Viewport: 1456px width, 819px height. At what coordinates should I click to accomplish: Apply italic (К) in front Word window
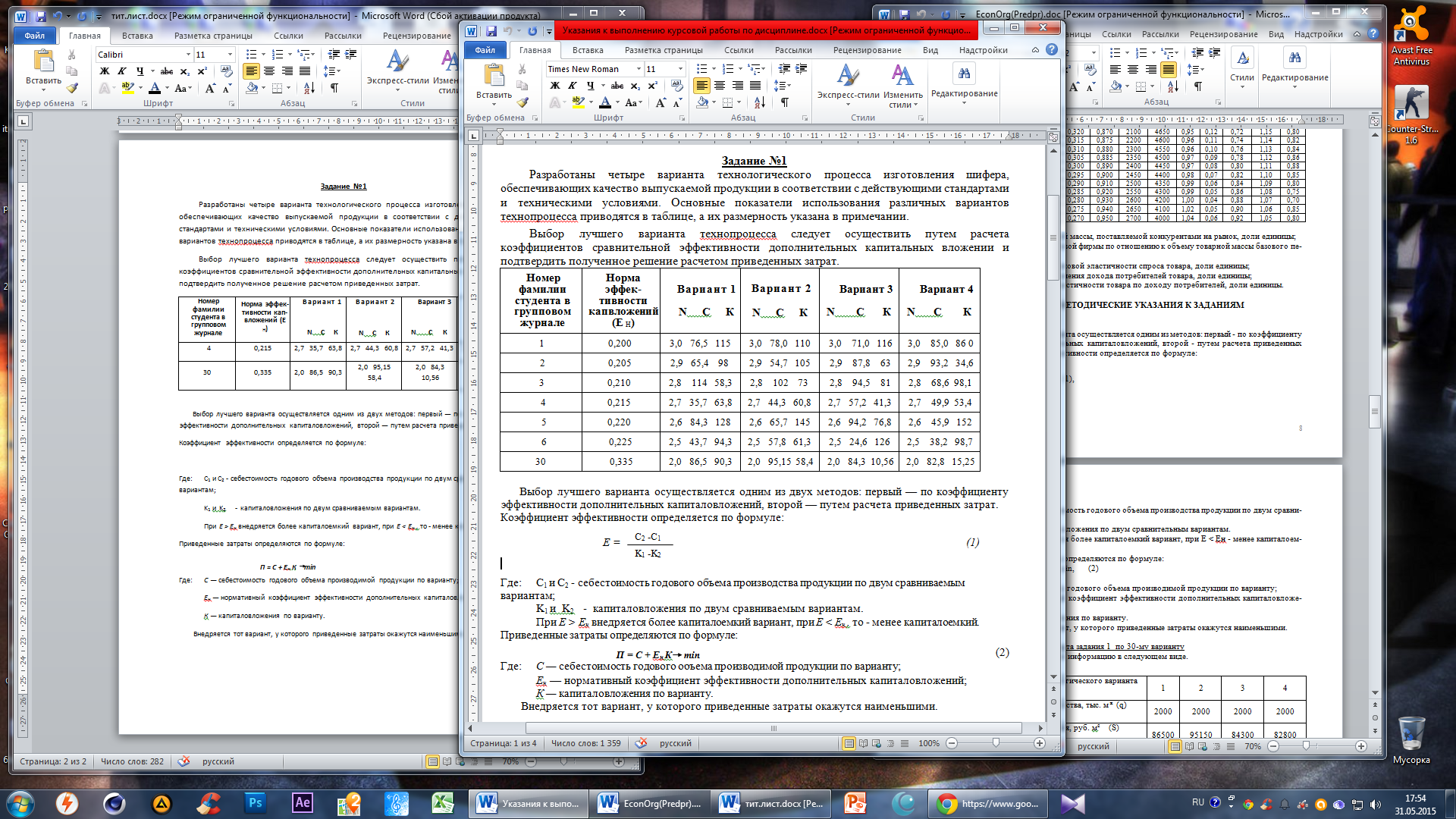pos(573,86)
